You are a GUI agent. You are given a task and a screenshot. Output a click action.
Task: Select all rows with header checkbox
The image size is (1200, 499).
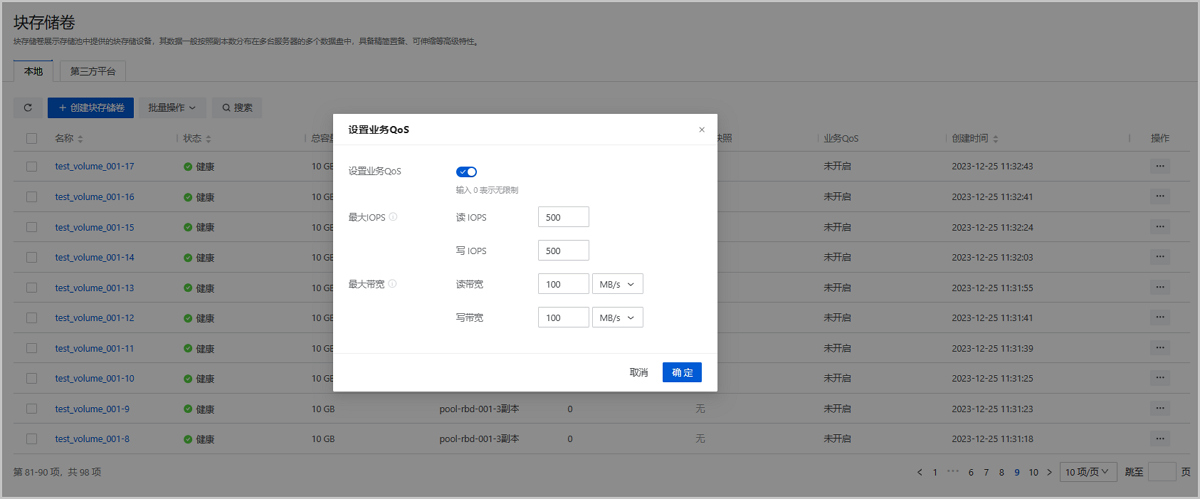pos(32,138)
